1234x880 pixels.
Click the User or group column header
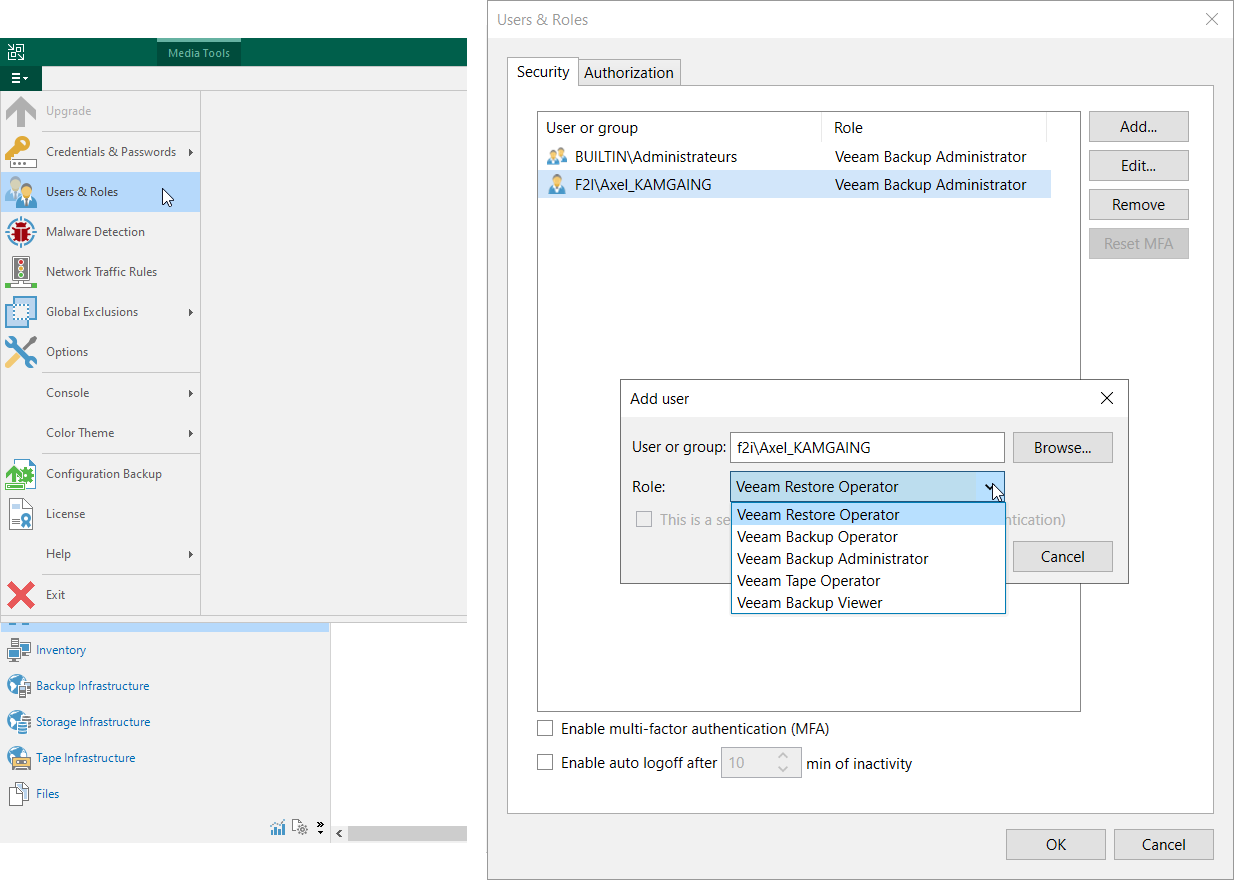(680, 128)
